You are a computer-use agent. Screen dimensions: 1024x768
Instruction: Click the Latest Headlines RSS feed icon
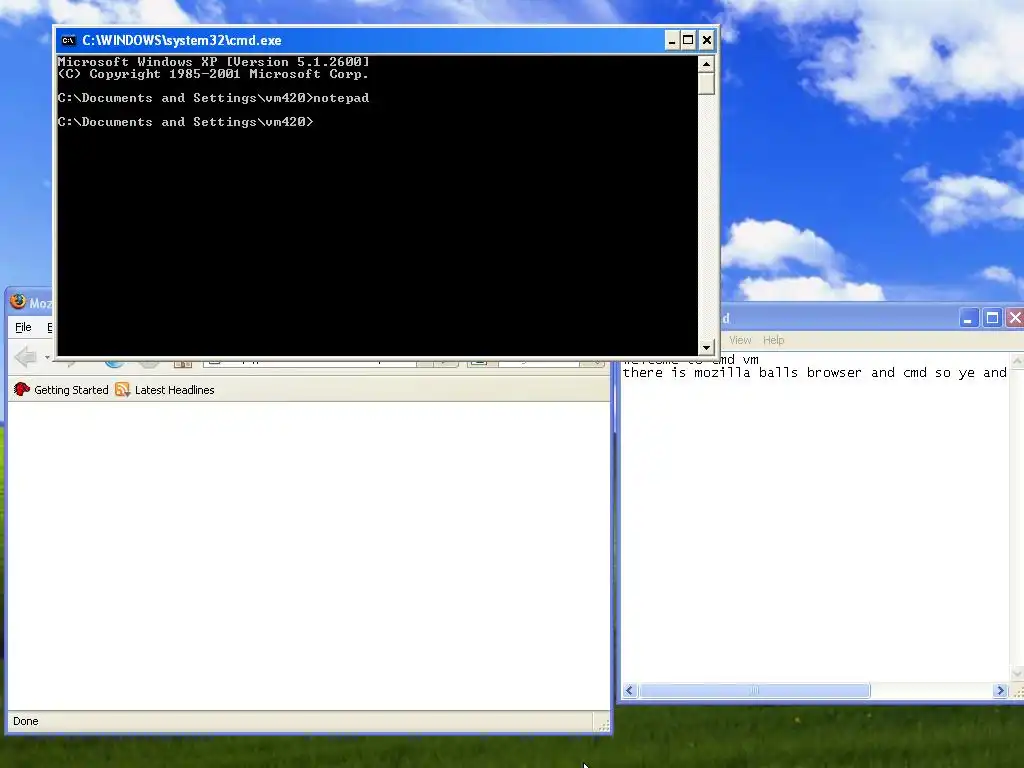(x=122, y=390)
